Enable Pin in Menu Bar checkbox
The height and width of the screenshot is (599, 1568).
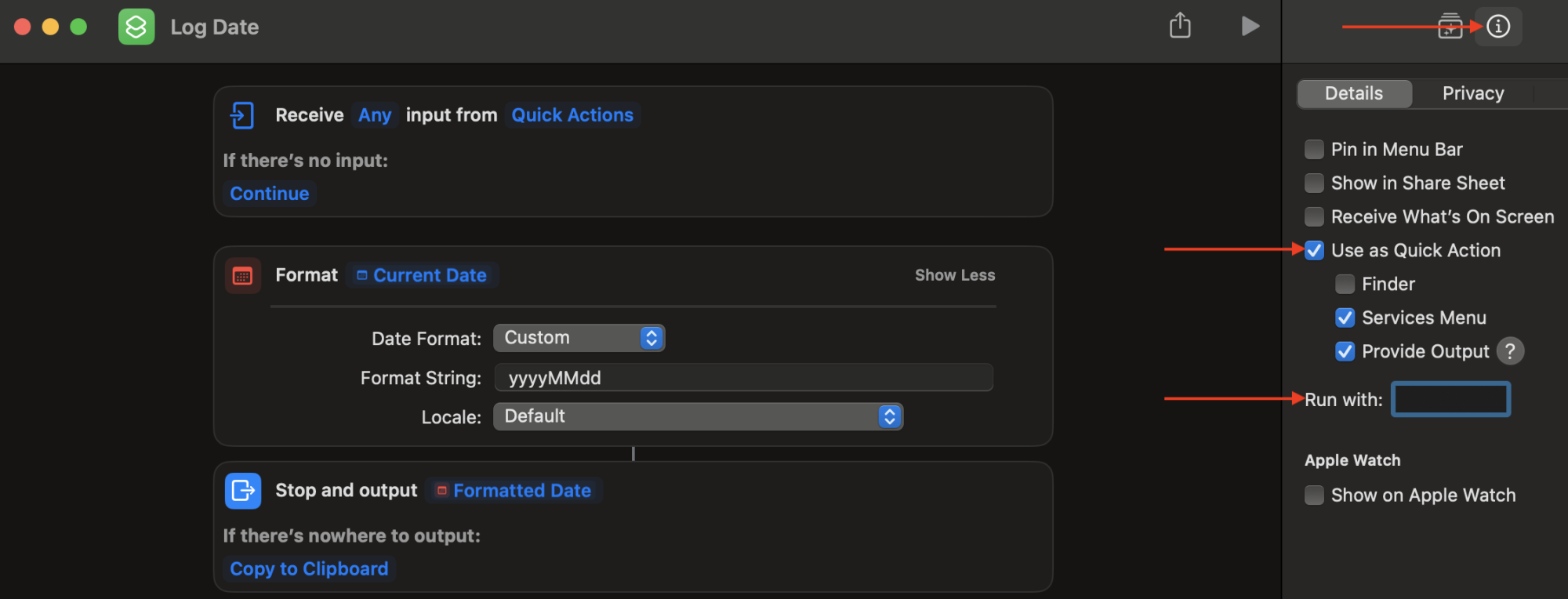[1314, 150]
